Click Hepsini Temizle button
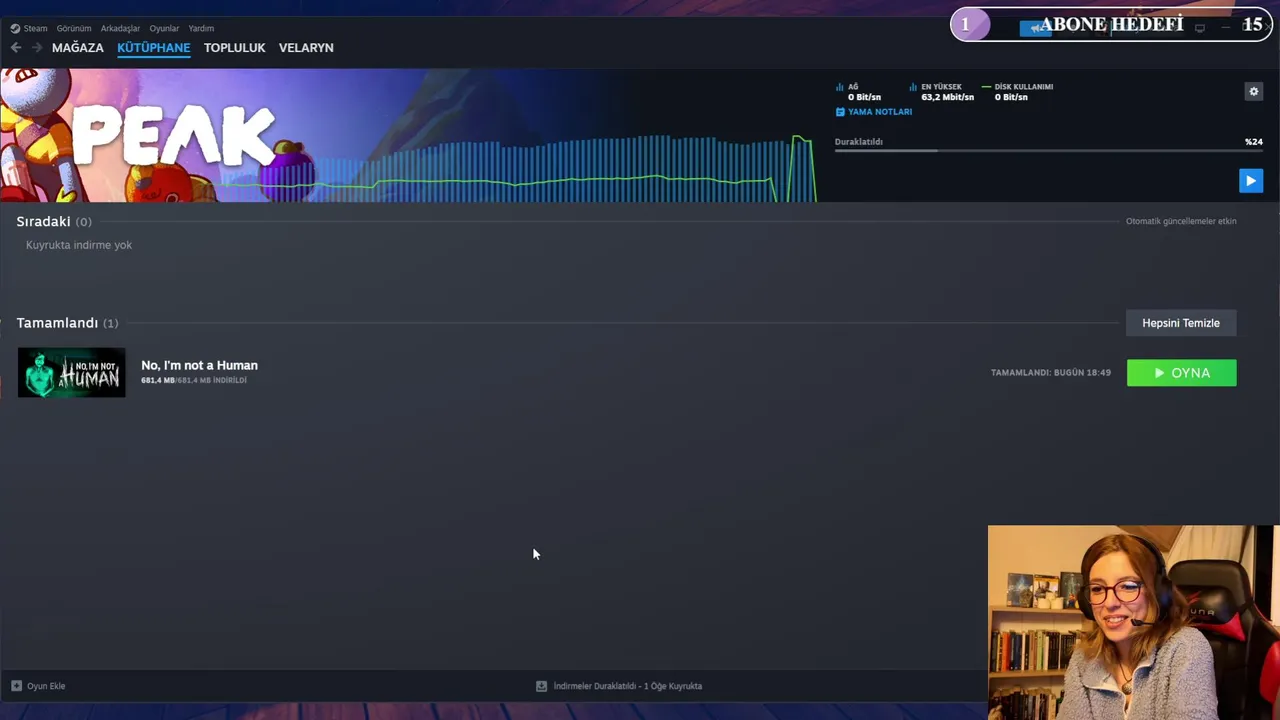This screenshot has height=720, width=1280. [x=1181, y=323]
